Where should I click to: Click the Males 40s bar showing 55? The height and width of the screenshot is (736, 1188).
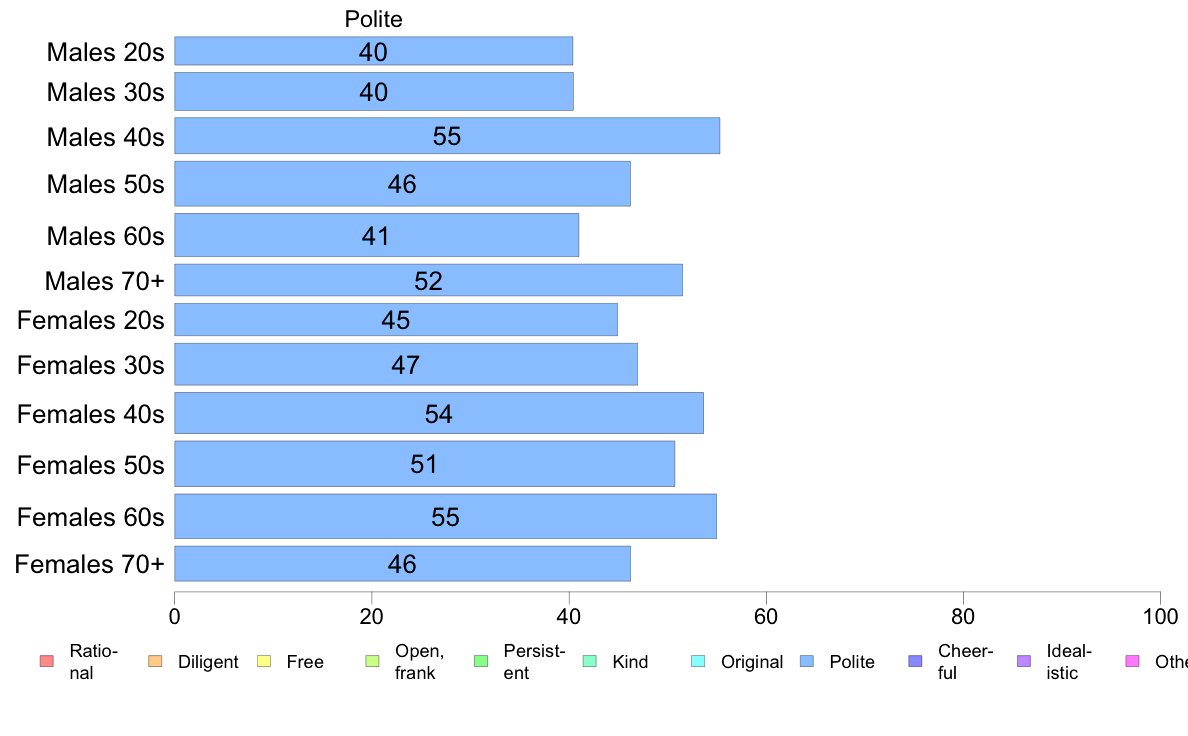pos(447,136)
